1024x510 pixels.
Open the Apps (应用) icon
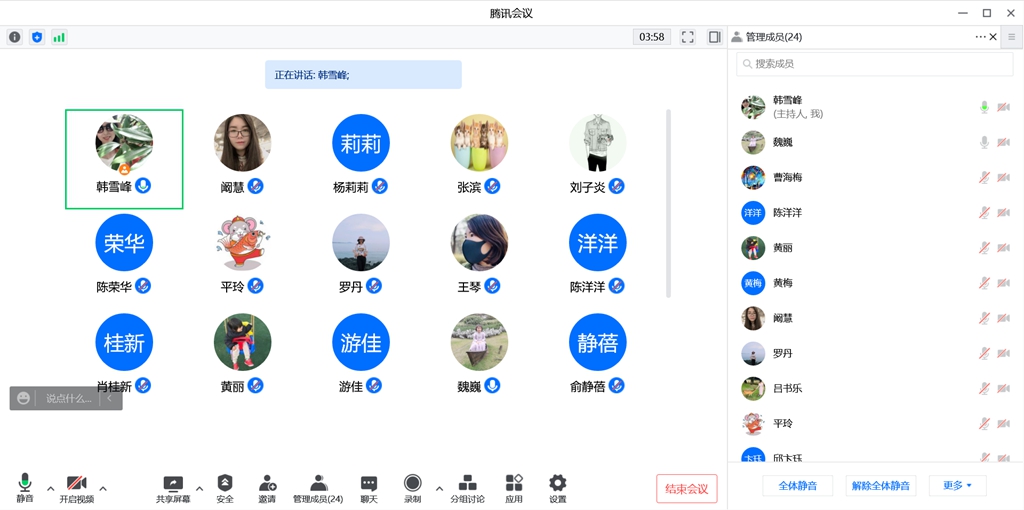[514, 486]
